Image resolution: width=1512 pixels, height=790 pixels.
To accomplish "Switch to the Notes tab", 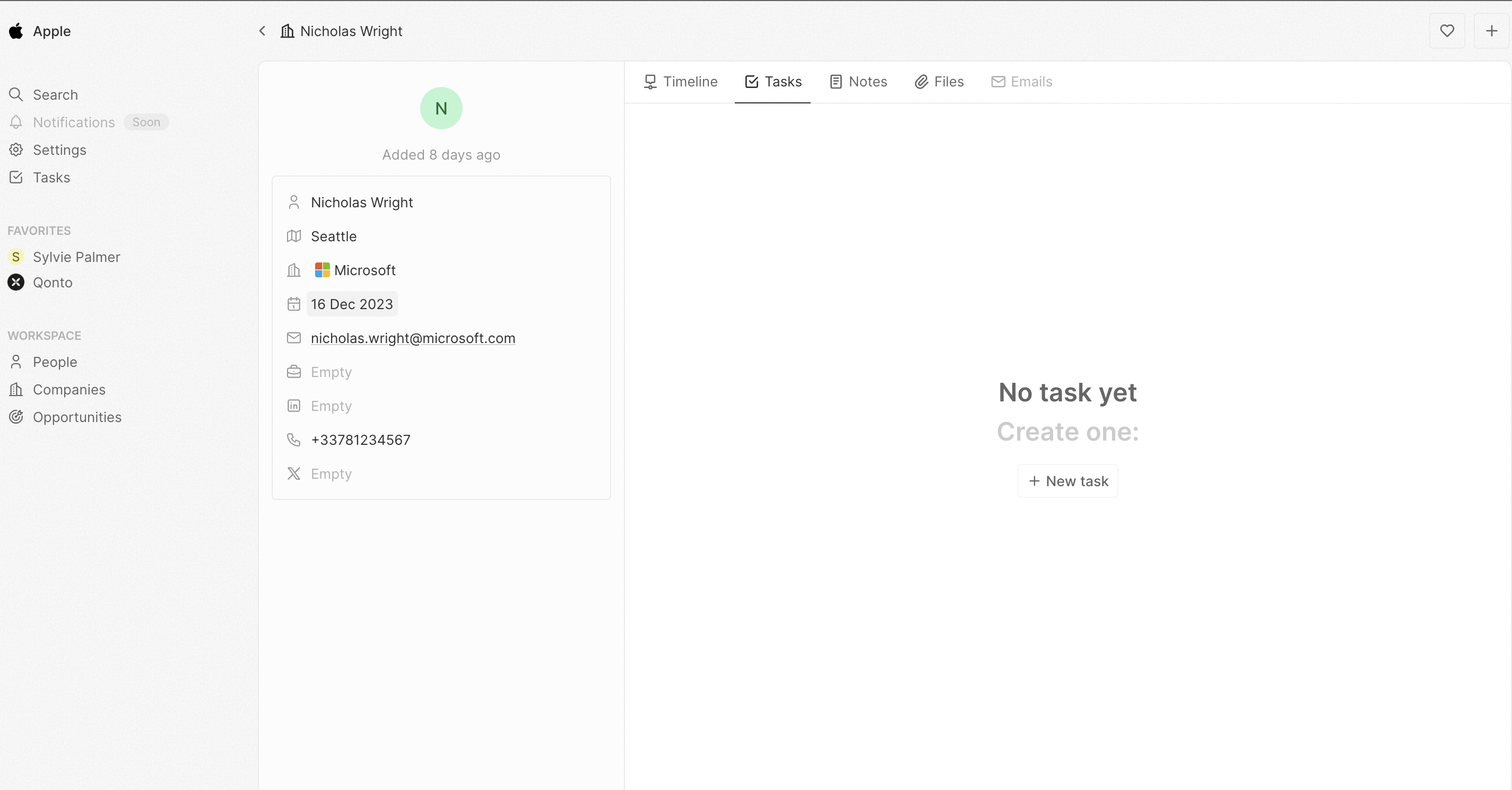I will 858,82.
